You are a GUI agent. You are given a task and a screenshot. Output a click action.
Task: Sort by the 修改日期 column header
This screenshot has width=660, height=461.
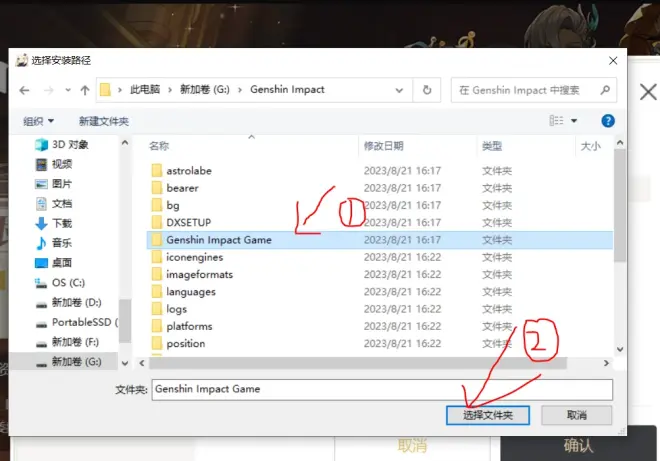pyautogui.click(x=383, y=146)
